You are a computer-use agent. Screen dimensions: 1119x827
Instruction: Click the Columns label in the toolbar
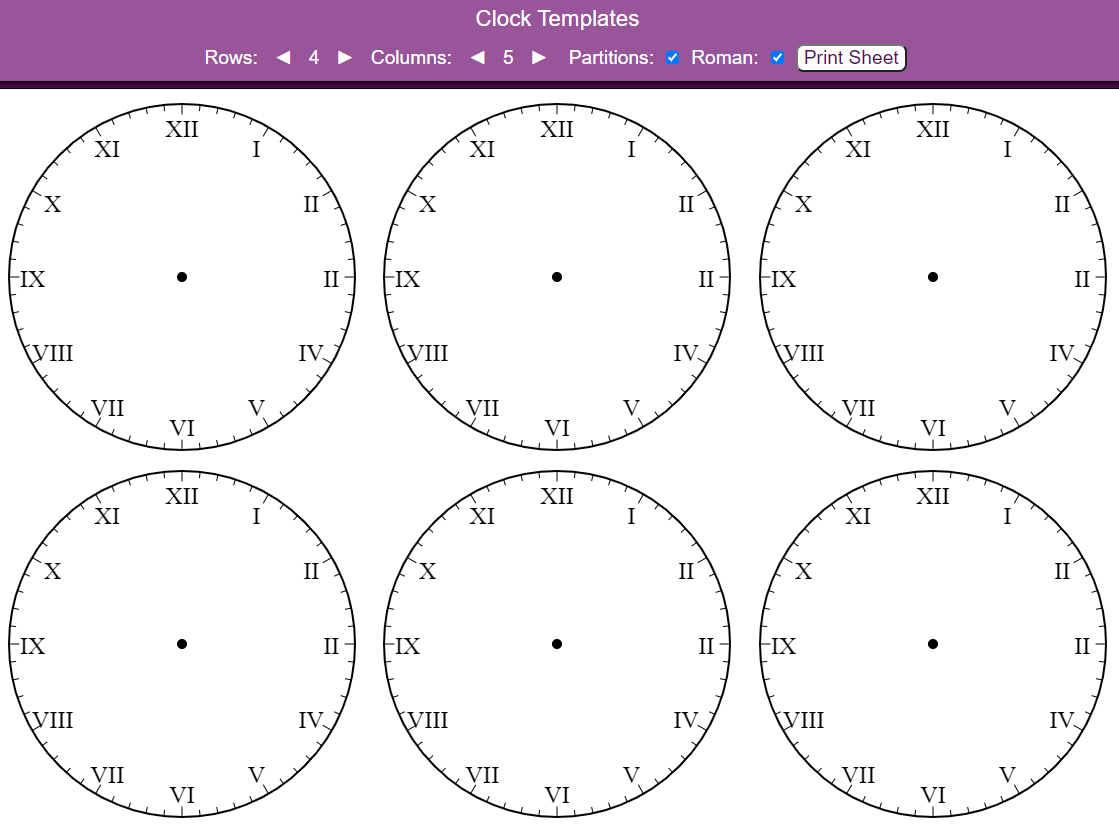coord(411,58)
